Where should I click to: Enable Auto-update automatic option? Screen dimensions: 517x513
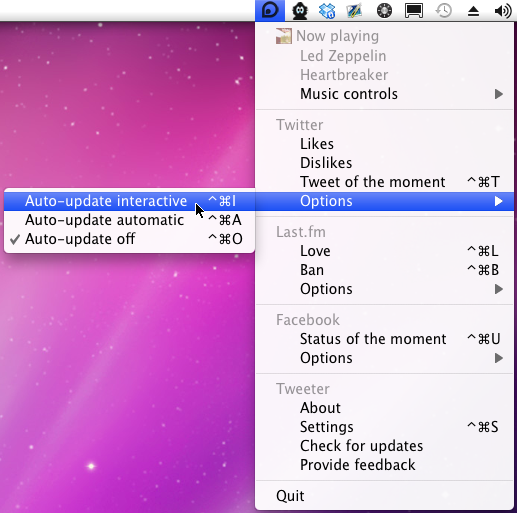pos(129,220)
